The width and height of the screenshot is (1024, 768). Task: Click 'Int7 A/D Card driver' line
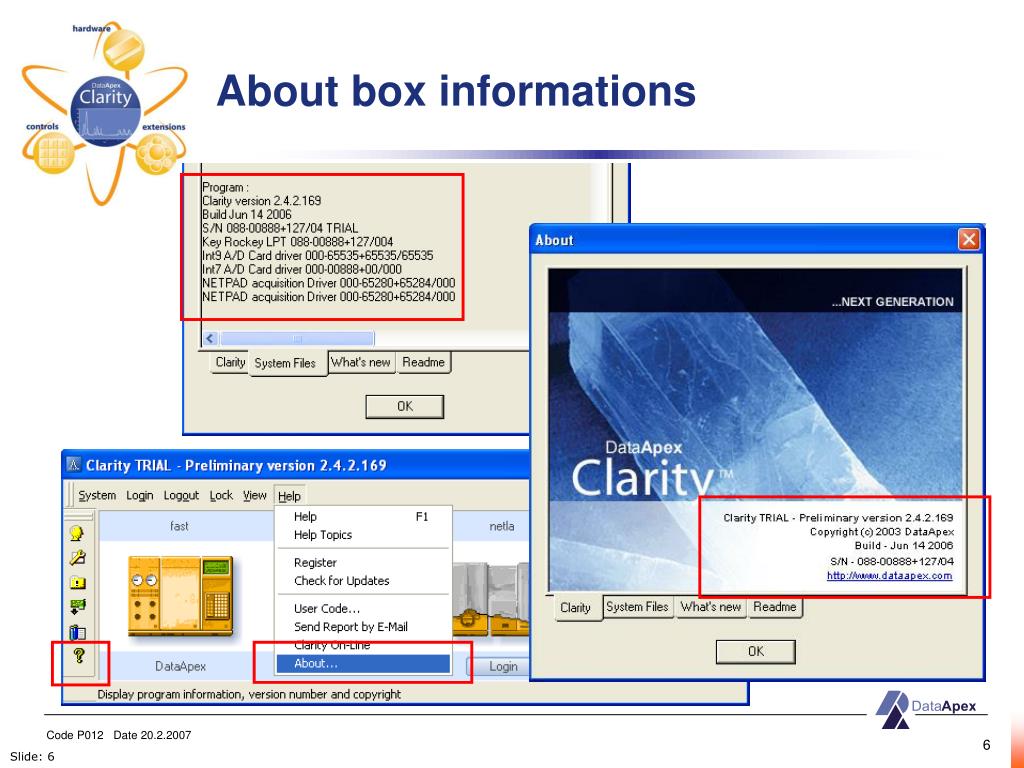pyautogui.click(x=302, y=270)
